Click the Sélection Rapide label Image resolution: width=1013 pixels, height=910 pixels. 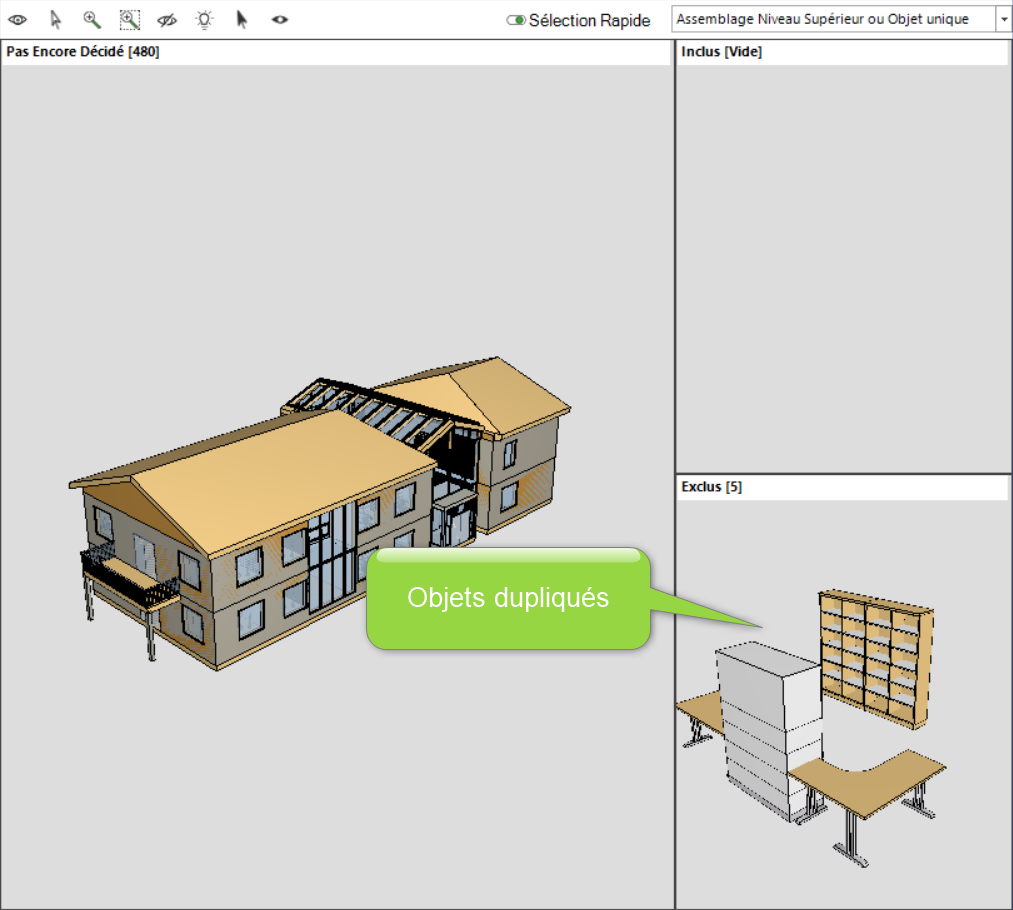(589, 20)
